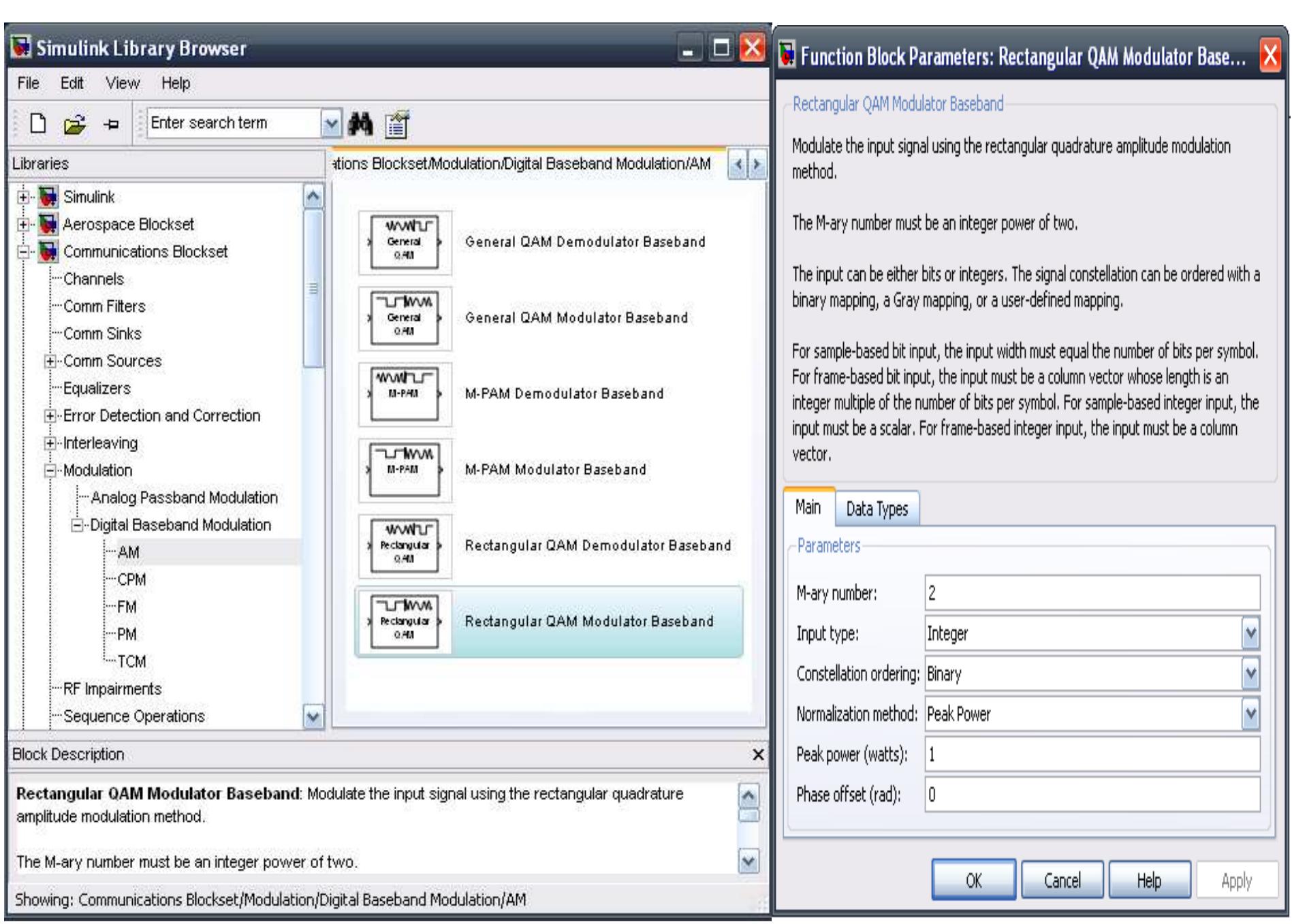Viewport: 1292px width, 924px height.
Task: Click the Cancel button in the dialog
Action: [1062, 880]
